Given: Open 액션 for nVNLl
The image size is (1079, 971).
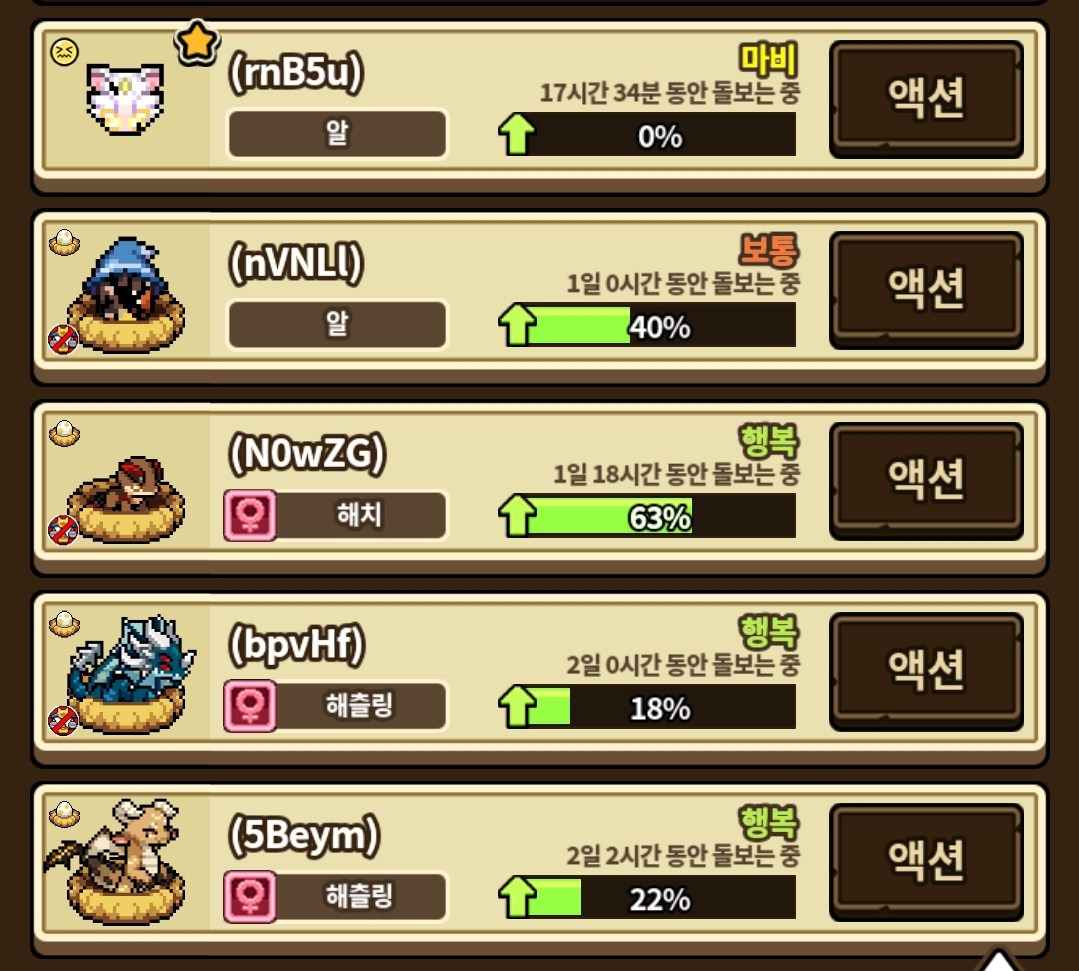Looking at the screenshot, I should click(926, 289).
